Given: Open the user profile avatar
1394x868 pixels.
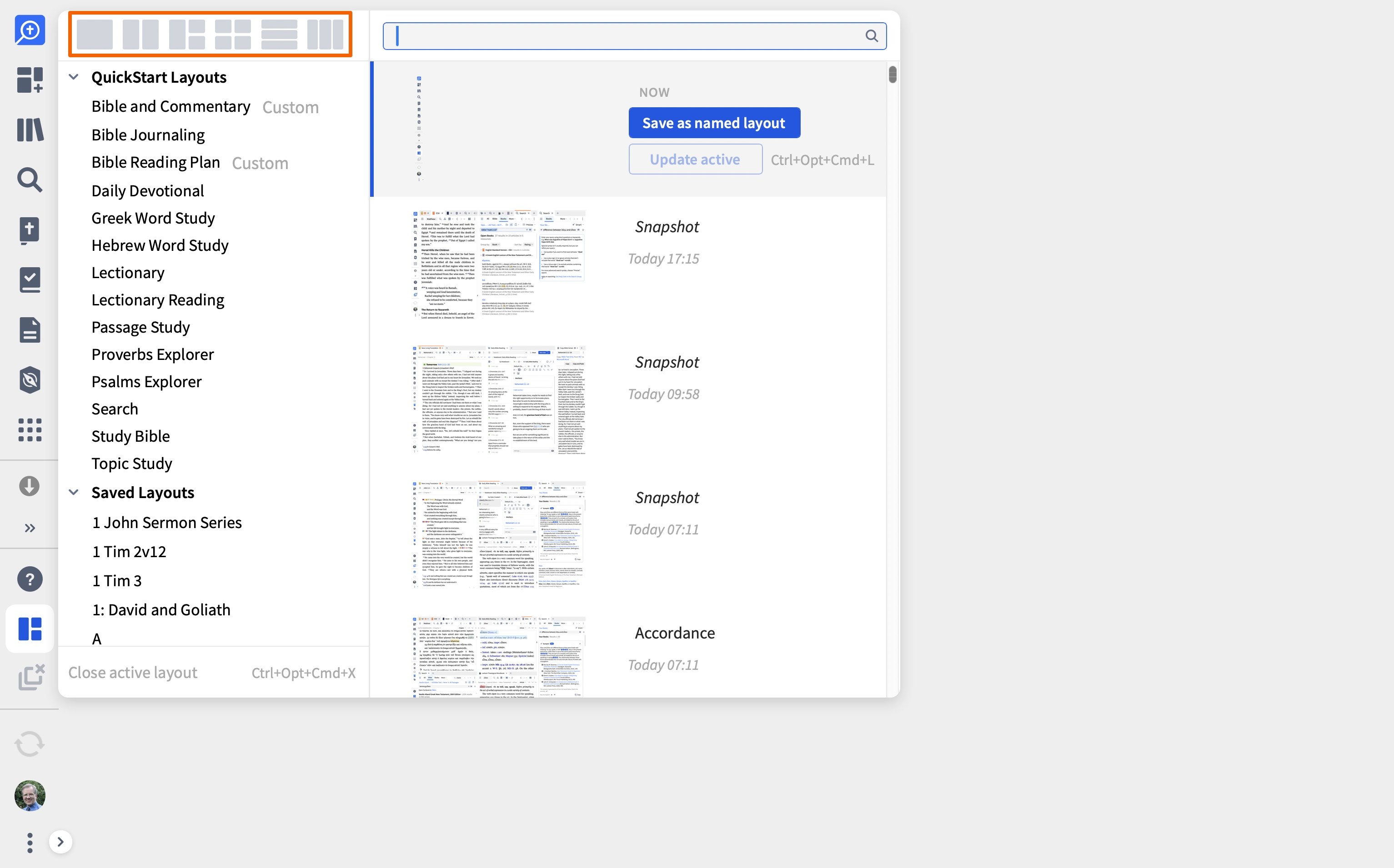Looking at the screenshot, I should (29, 795).
